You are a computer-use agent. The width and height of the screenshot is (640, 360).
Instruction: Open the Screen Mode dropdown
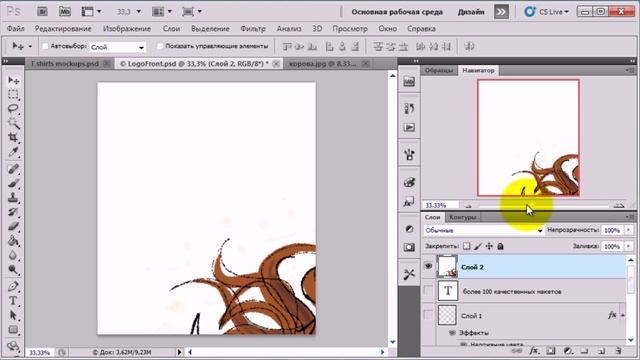192,11
